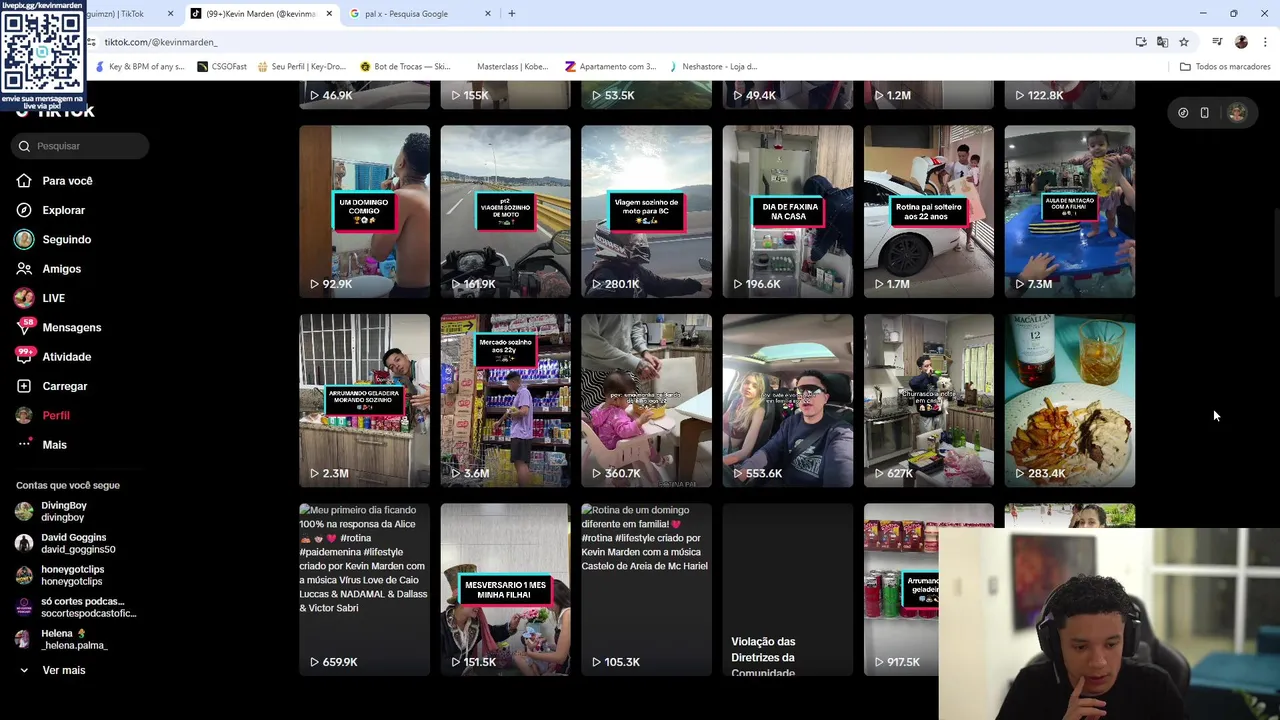Open the video with 105.3K views

646,589
